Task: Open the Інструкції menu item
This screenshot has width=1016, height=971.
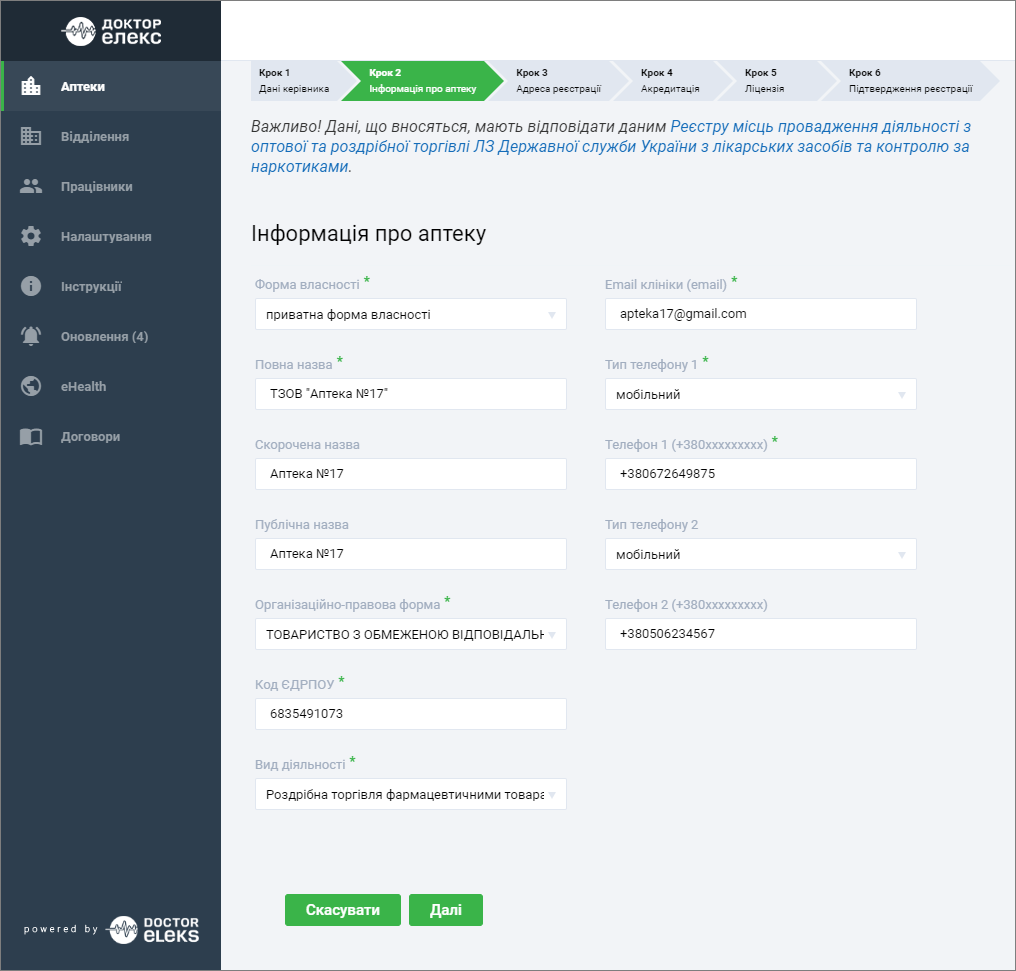Action: 111,286
